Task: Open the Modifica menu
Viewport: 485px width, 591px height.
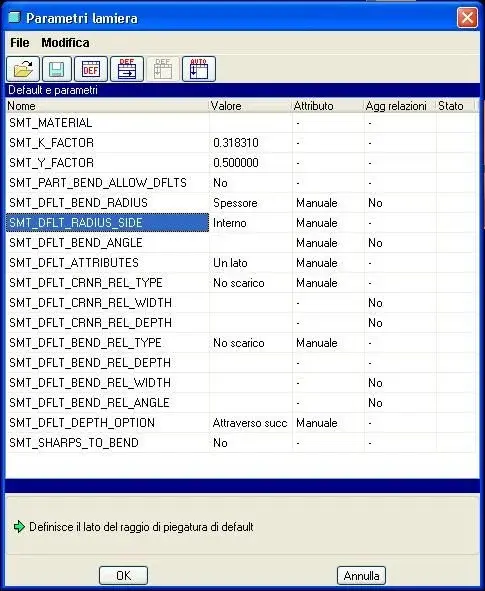Action: (66, 43)
